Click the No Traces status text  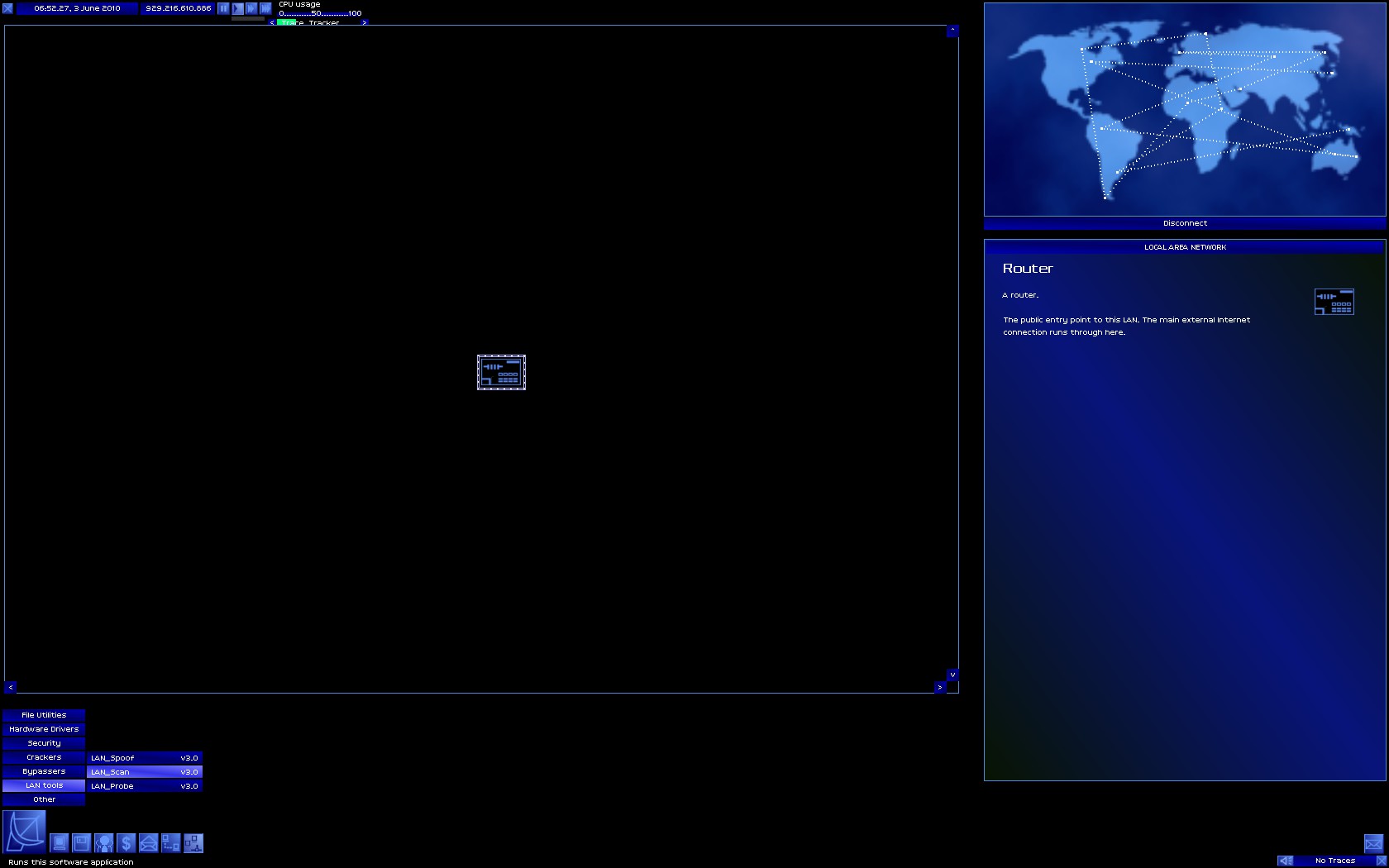click(1335, 861)
